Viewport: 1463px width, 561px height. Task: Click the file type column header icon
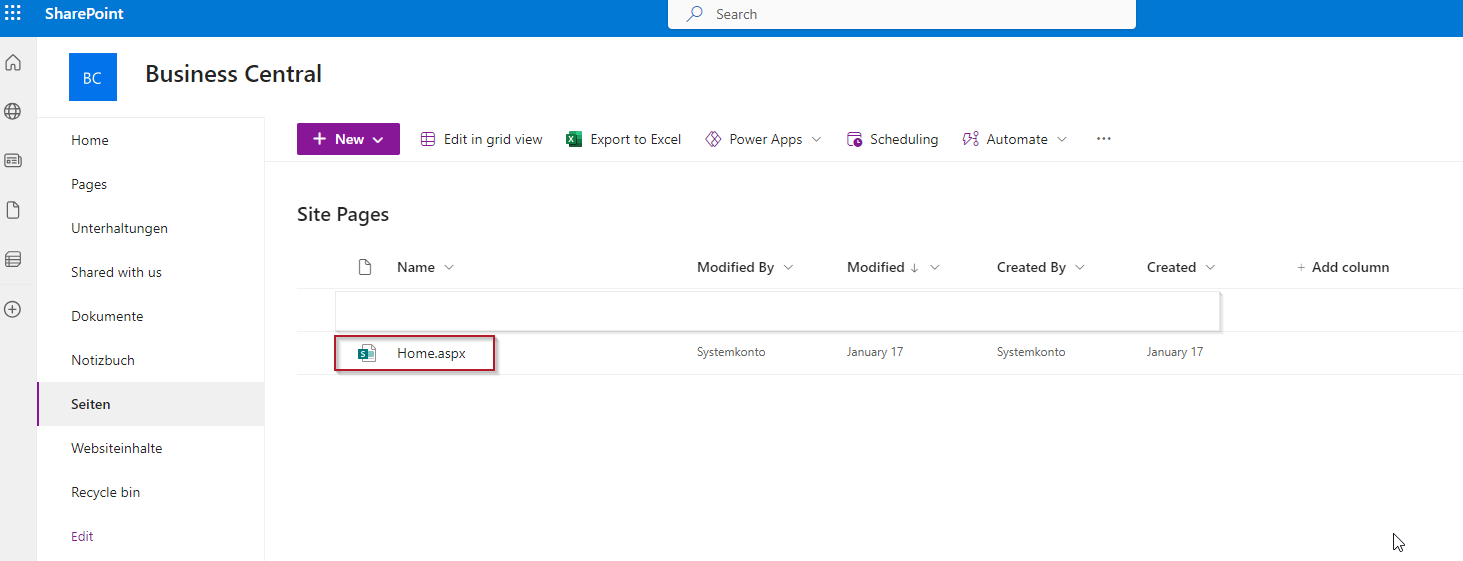[365, 267]
